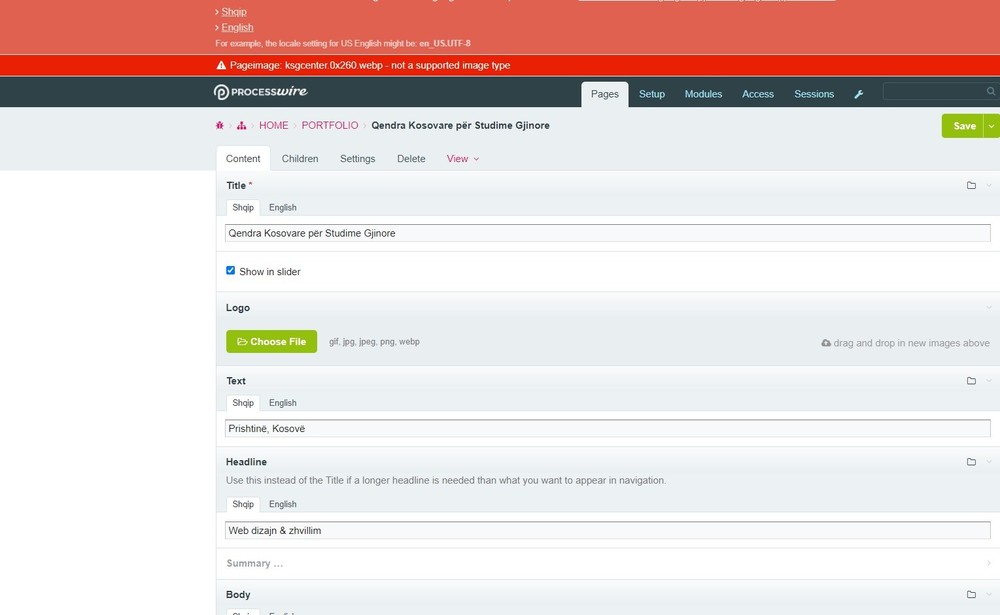Open the wrench tools menu icon
This screenshot has height=615, width=1000.
858,94
